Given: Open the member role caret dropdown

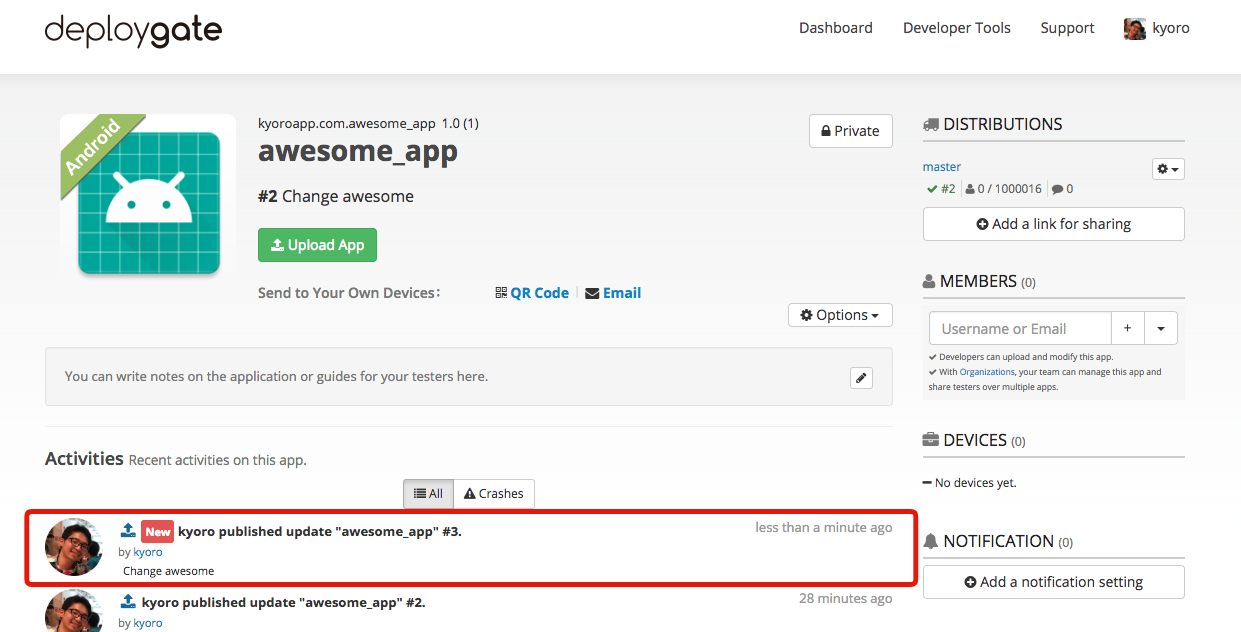Looking at the screenshot, I should pos(1160,328).
